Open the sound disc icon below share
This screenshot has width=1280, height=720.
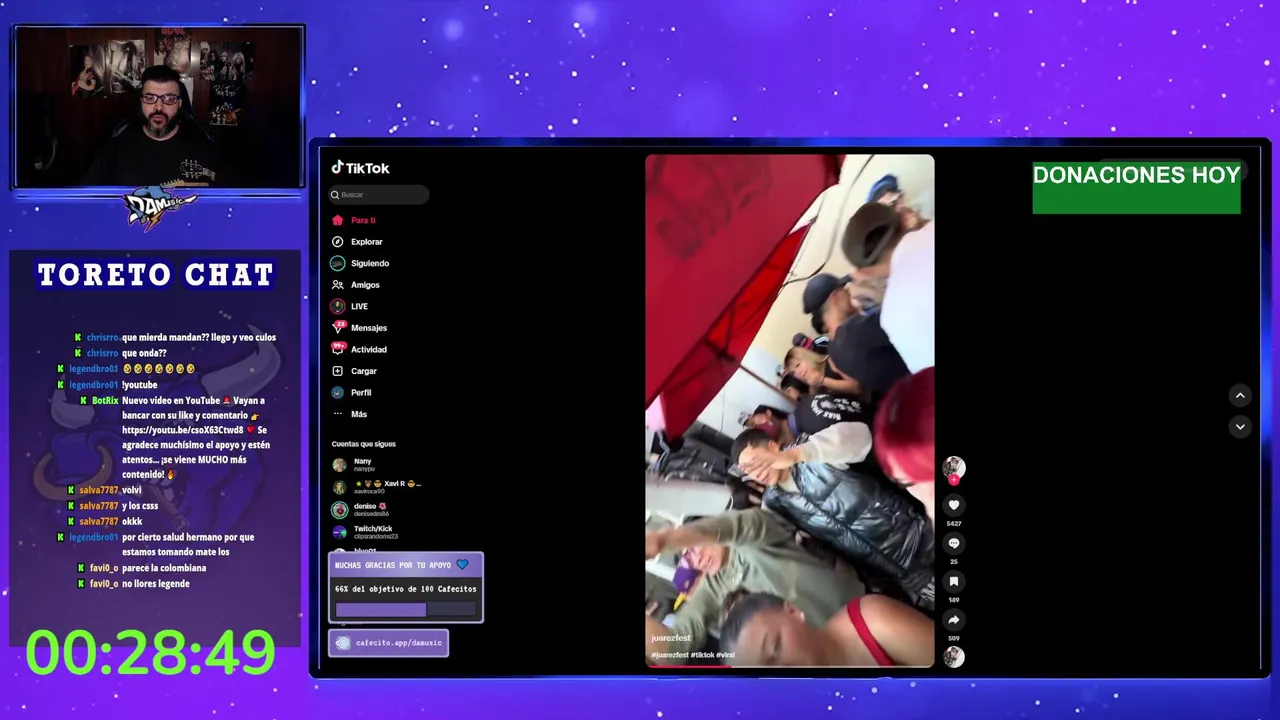coord(954,656)
